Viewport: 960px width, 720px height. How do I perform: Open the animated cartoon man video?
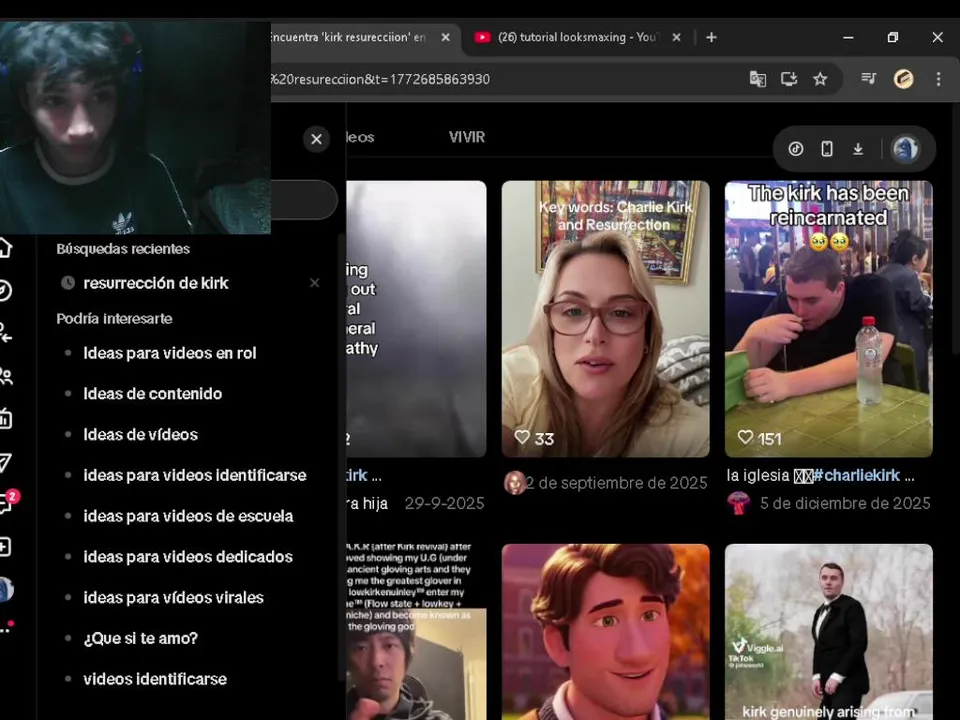[606, 632]
